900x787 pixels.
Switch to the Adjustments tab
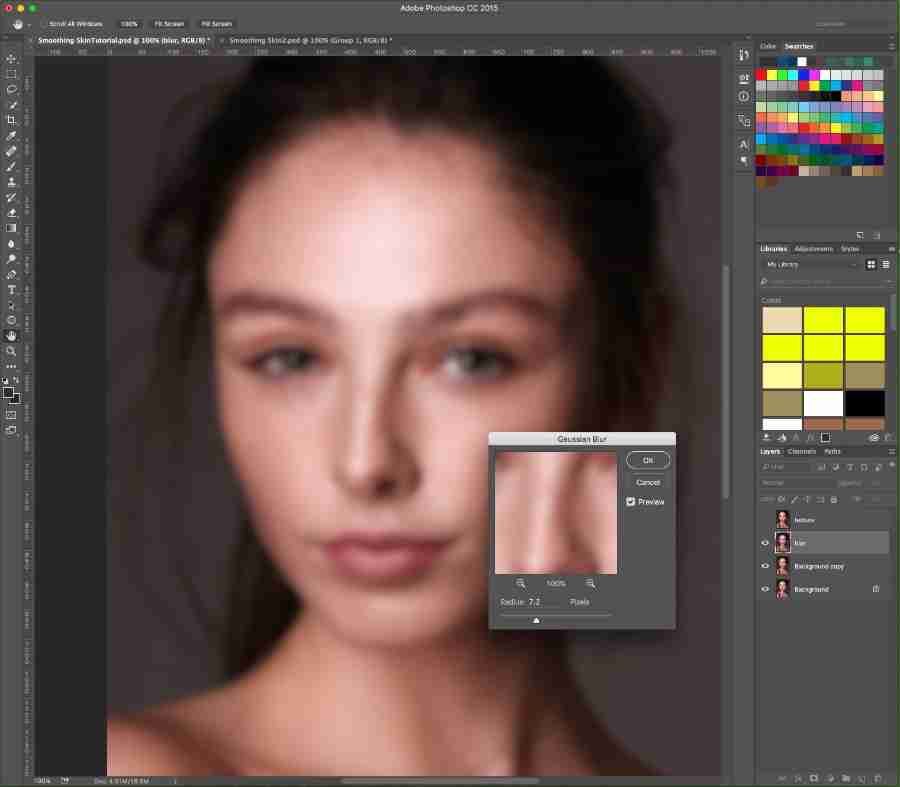pos(813,249)
